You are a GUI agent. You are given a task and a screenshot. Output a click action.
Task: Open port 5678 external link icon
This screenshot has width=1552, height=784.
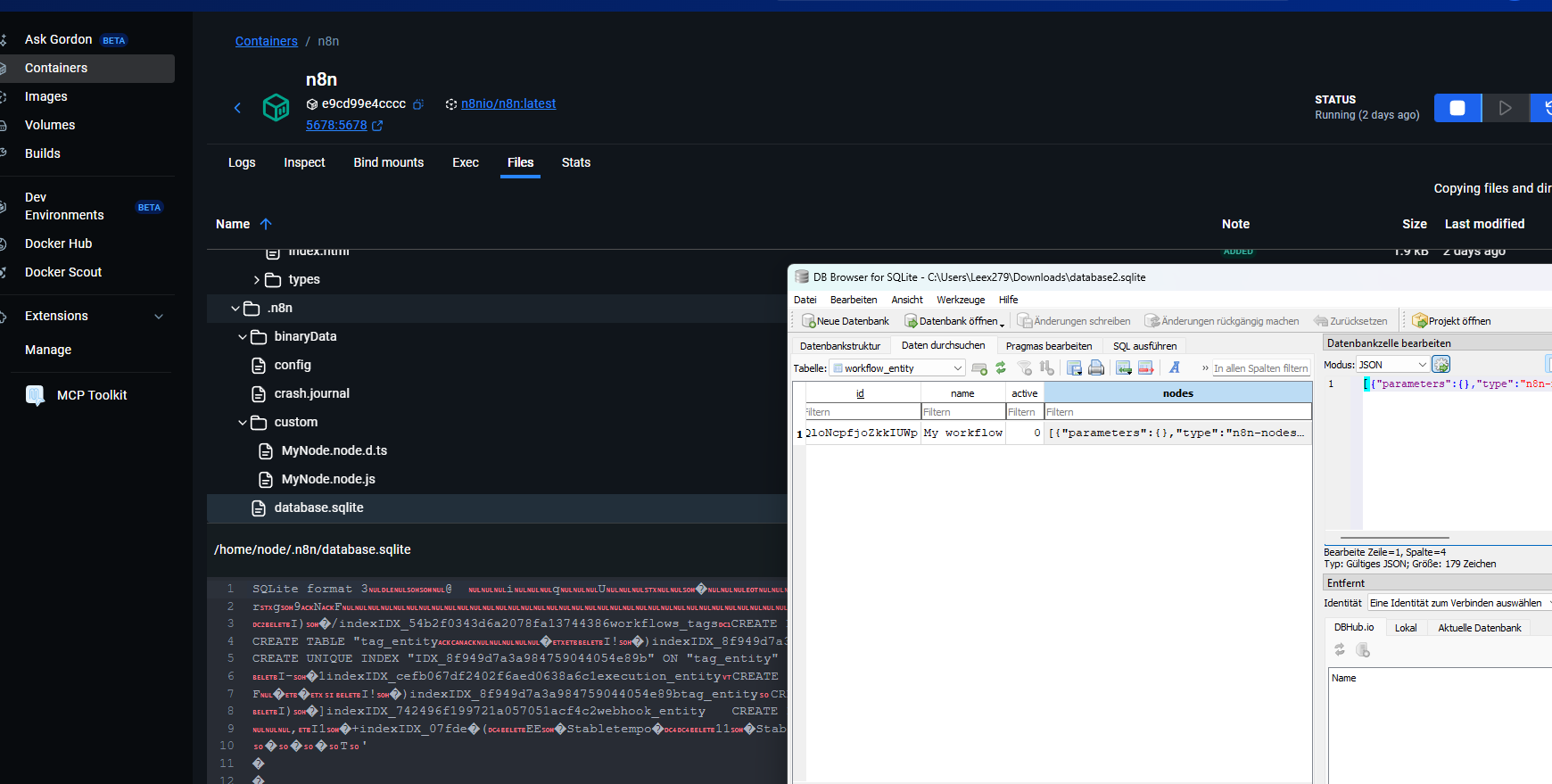coord(377,126)
